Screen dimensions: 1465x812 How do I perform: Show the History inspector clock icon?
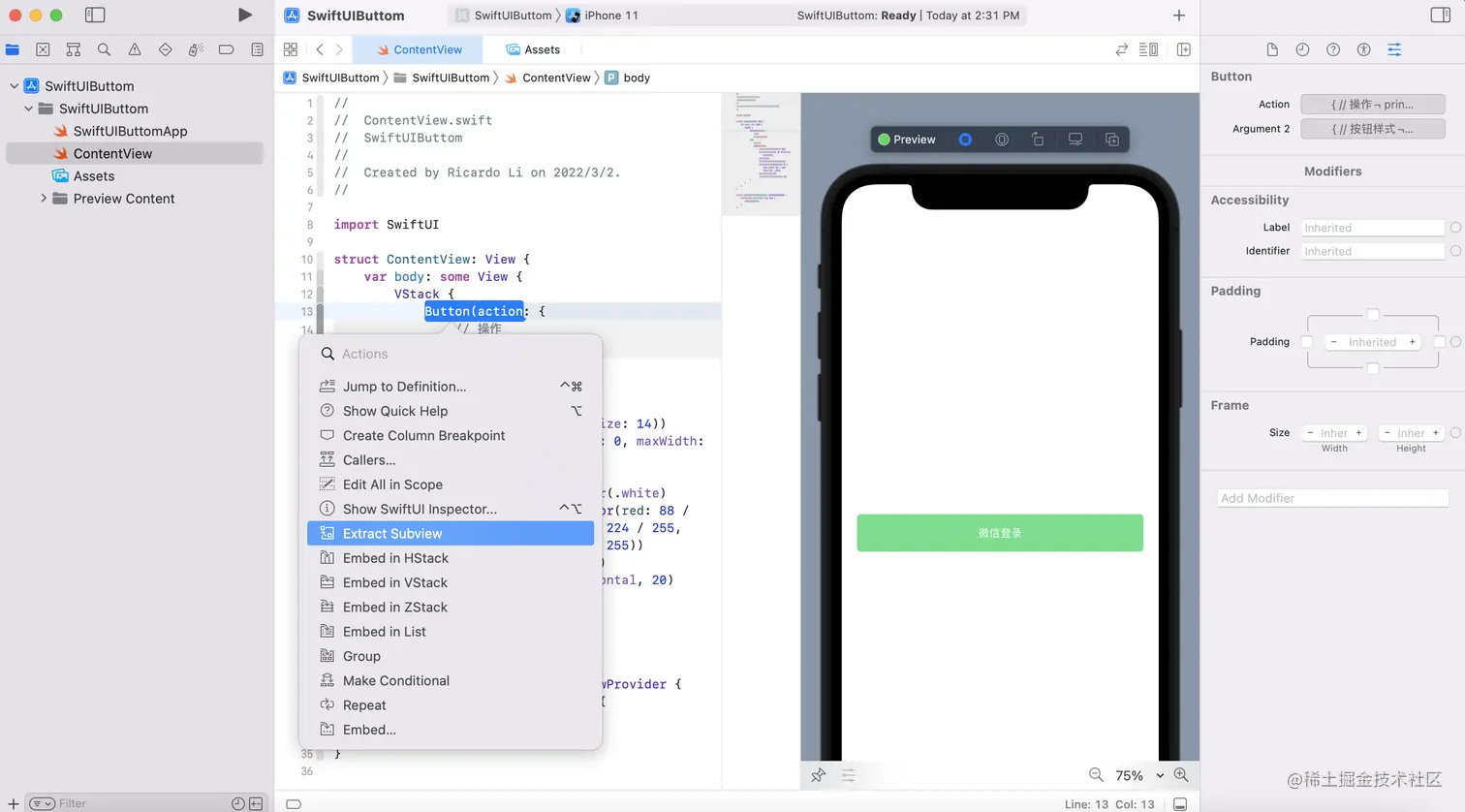(x=1302, y=49)
